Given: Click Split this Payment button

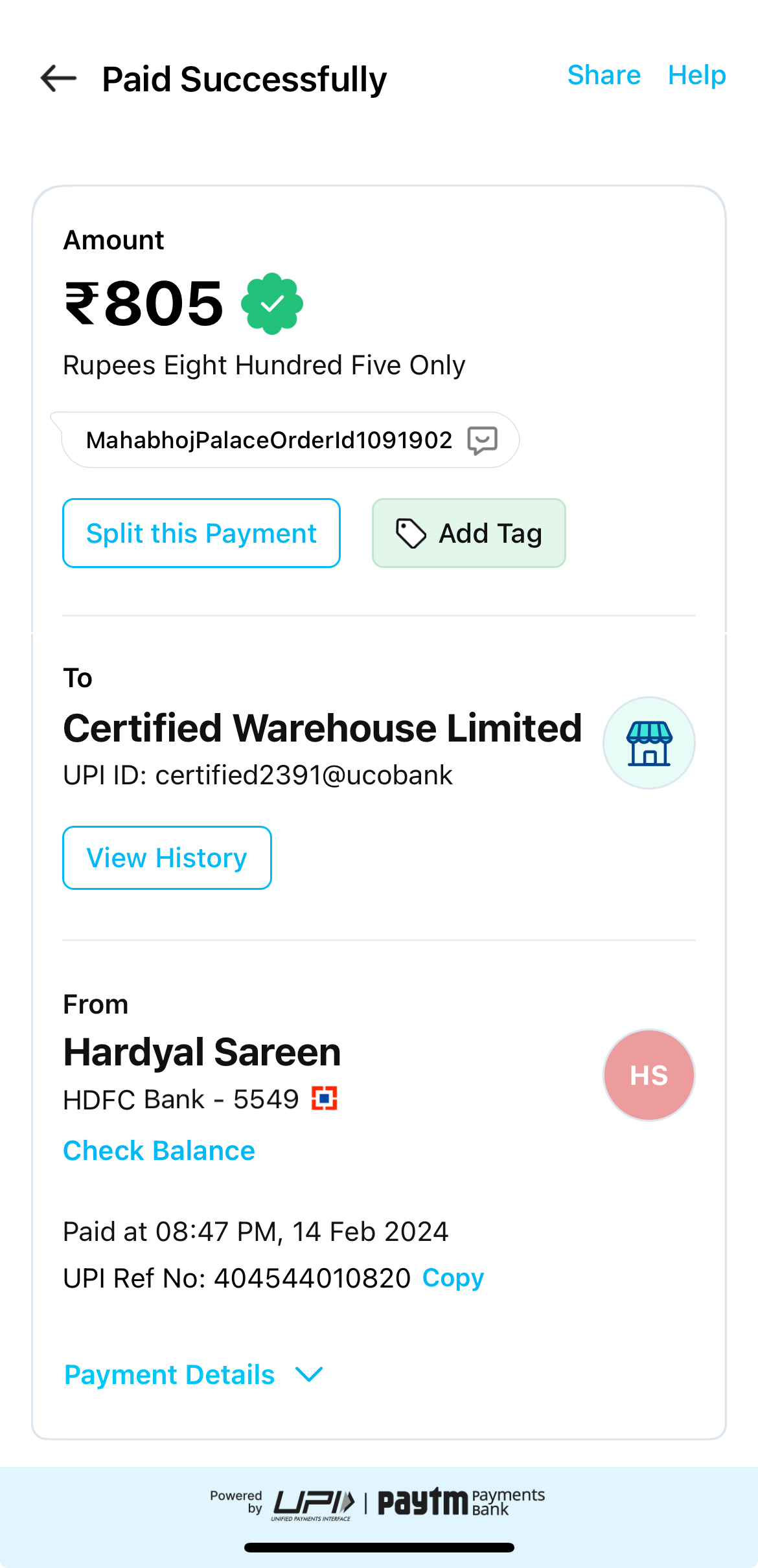Looking at the screenshot, I should click(201, 533).
